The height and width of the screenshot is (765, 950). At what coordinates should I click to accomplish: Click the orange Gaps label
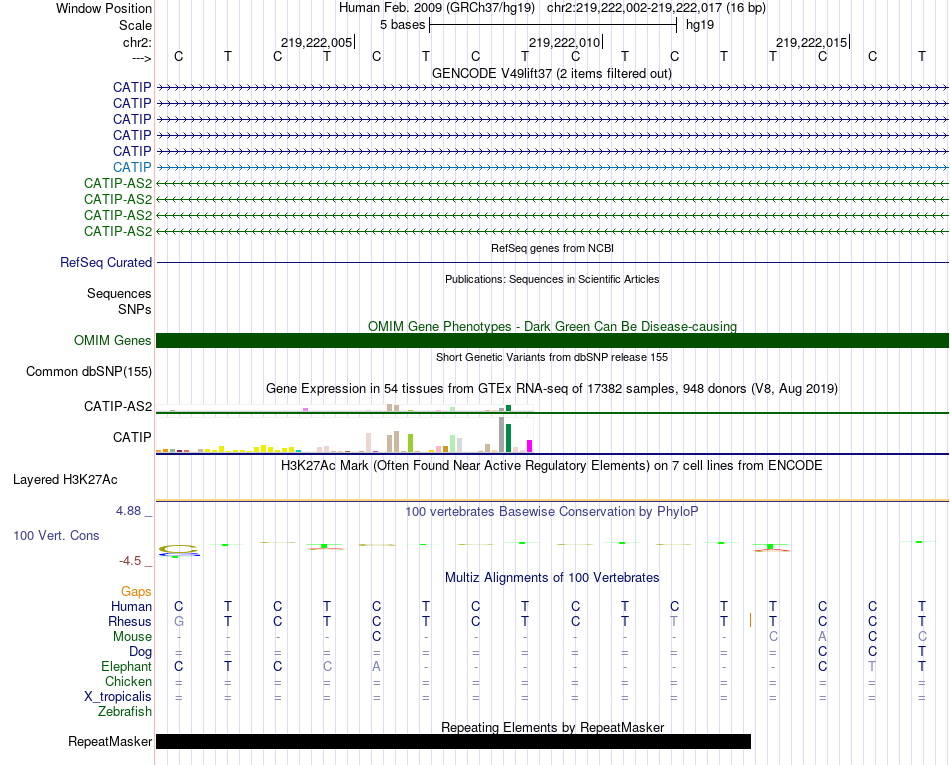click(x=136, y=591)
